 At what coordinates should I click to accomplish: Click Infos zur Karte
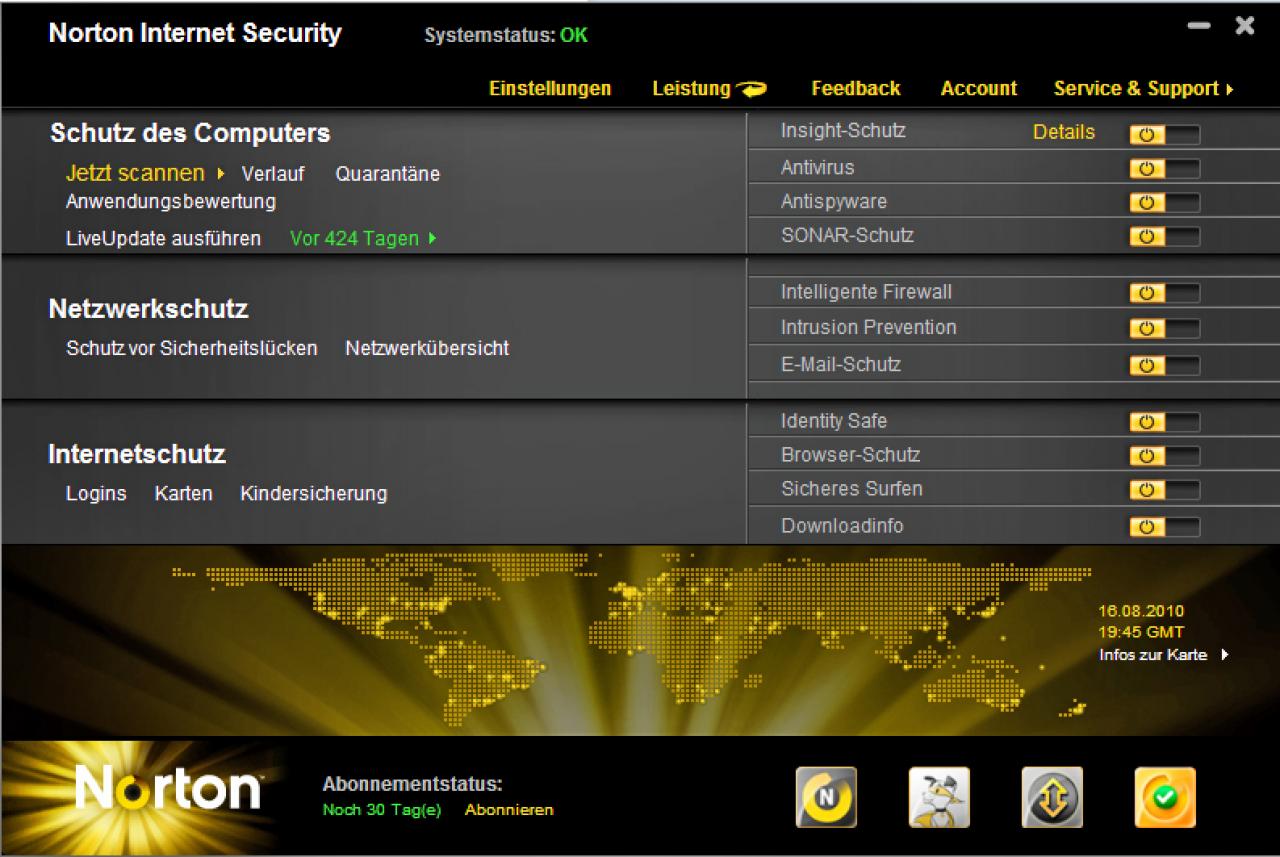click(1153, 655)
